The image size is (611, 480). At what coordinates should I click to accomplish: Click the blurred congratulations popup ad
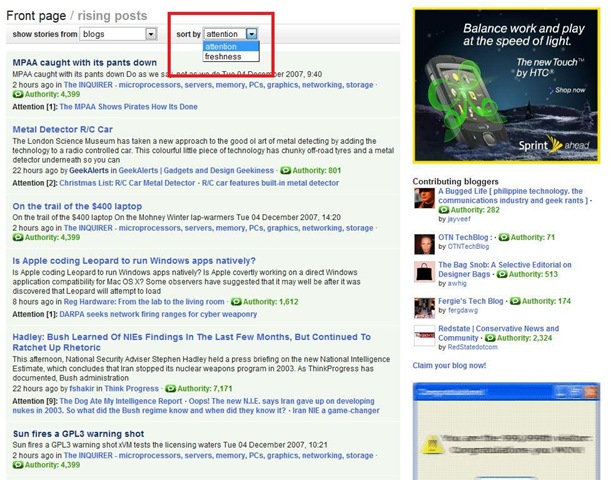[x=506, y=431]
